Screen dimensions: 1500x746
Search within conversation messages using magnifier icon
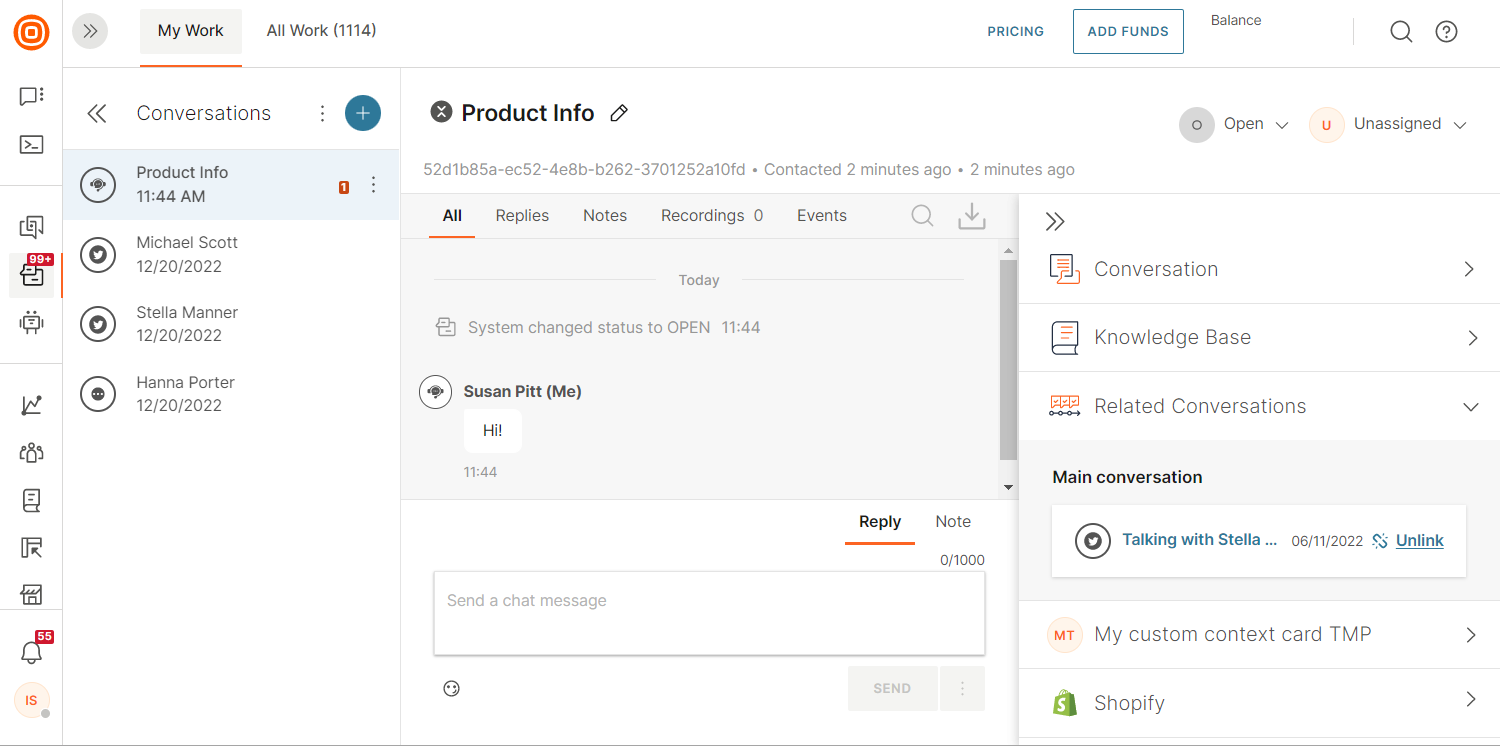point(922,216)
